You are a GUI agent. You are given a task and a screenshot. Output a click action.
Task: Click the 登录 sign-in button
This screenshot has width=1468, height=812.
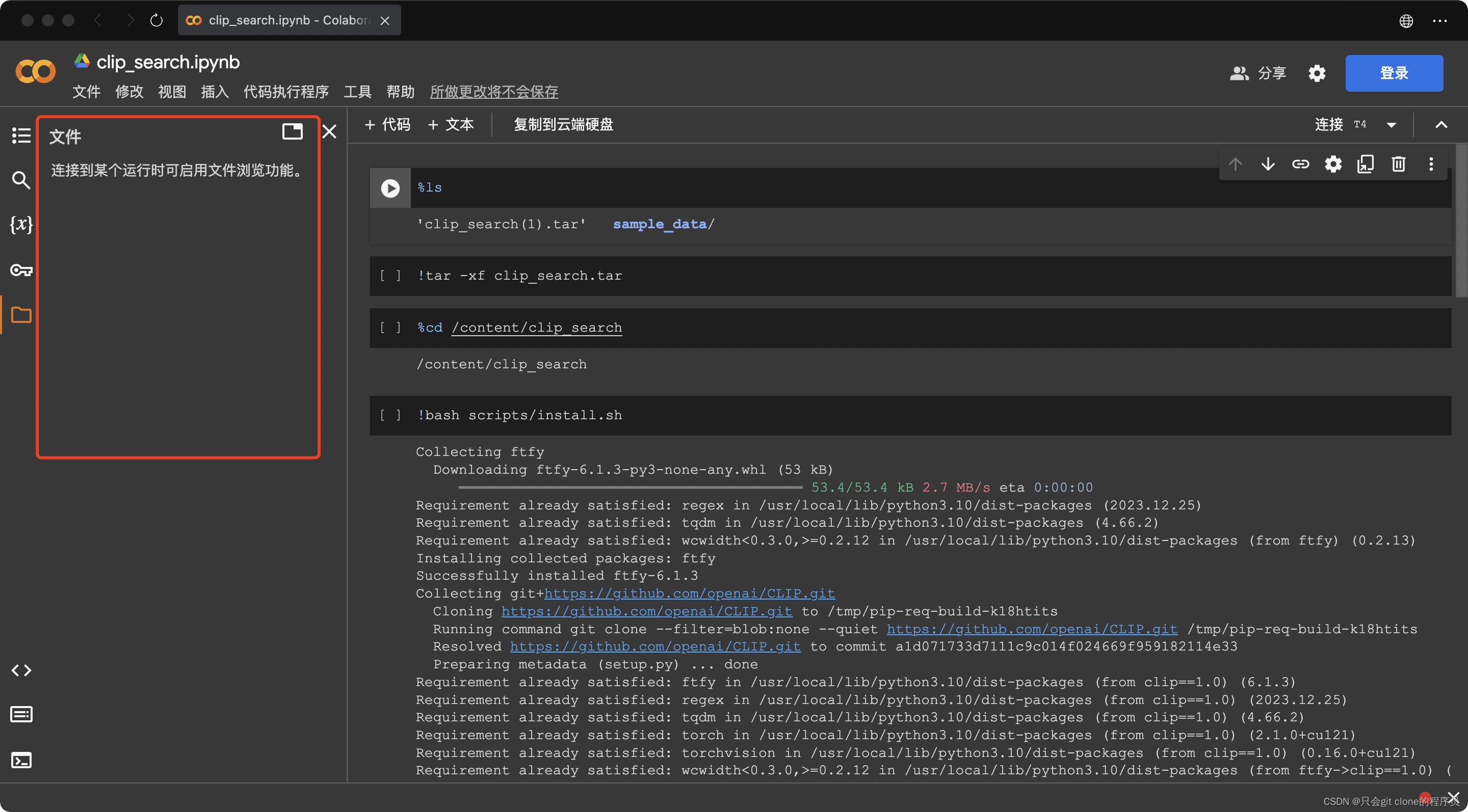1394,73
